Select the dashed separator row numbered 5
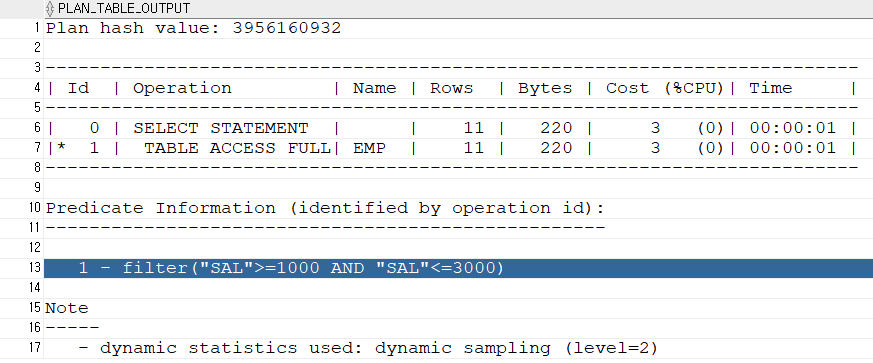The height and width of the screenshot is (363, 873). click(x=458, y=108)
